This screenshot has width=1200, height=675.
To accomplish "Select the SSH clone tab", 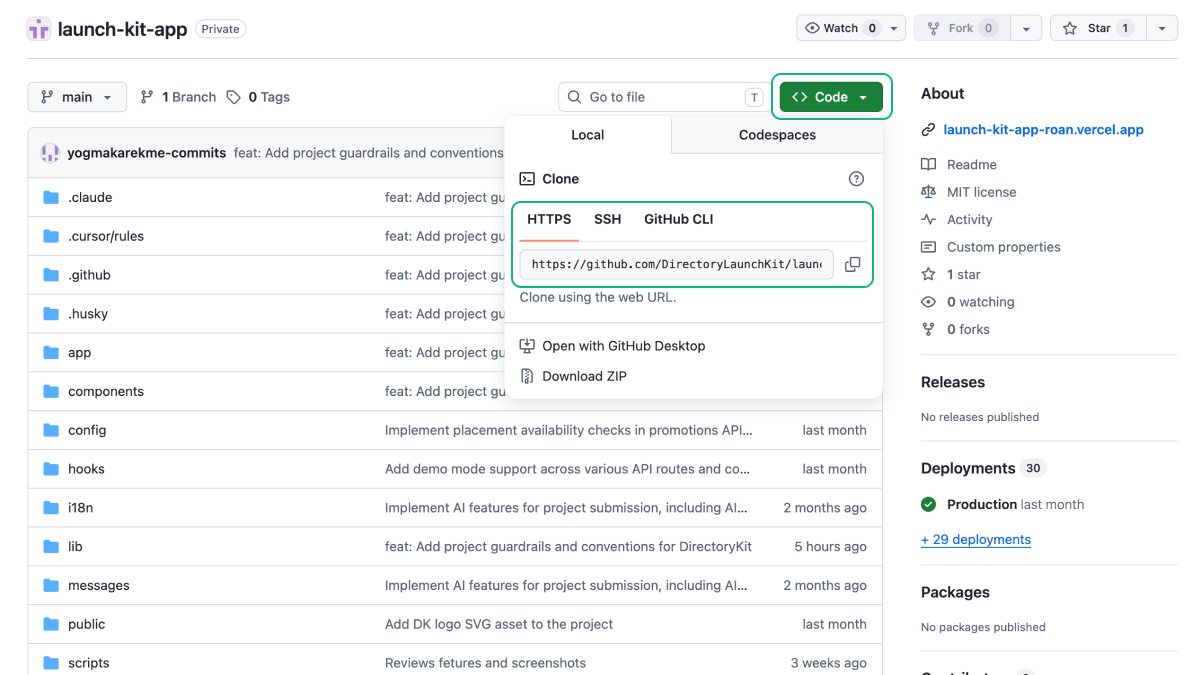I will (607, 219).
